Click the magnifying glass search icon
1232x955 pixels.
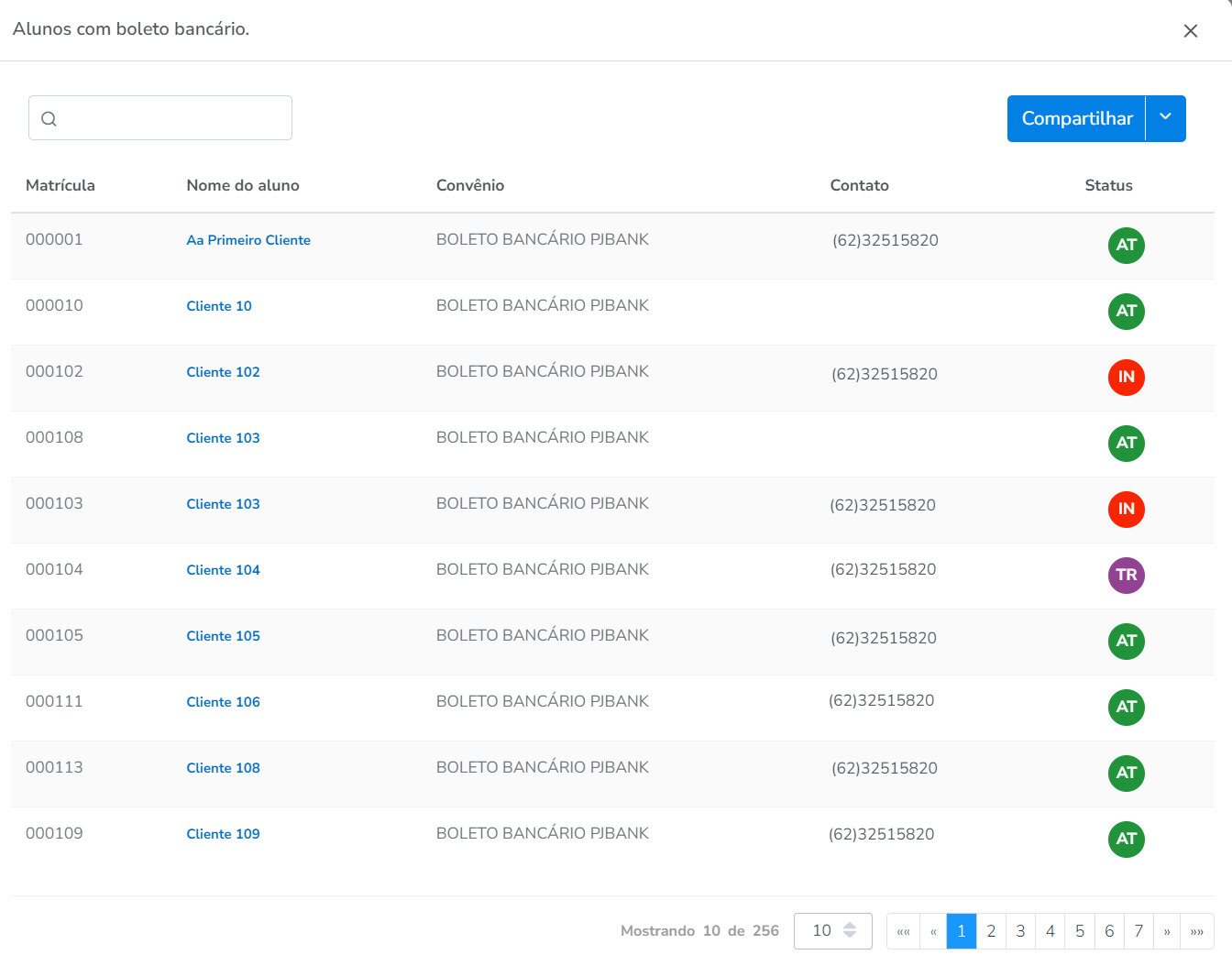point(49,119)
